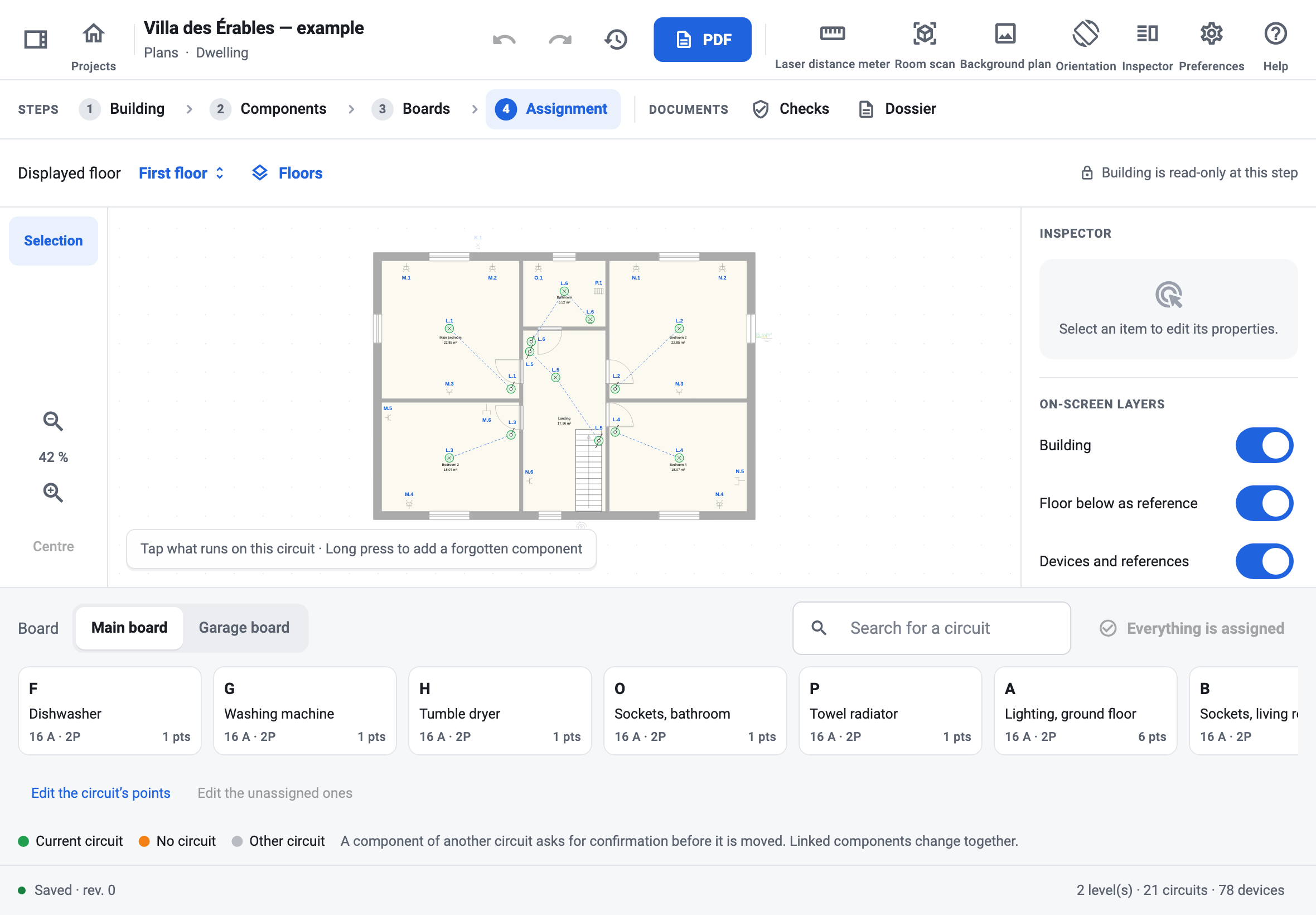Select circuit H Tumble dryer card

[500, 711]
